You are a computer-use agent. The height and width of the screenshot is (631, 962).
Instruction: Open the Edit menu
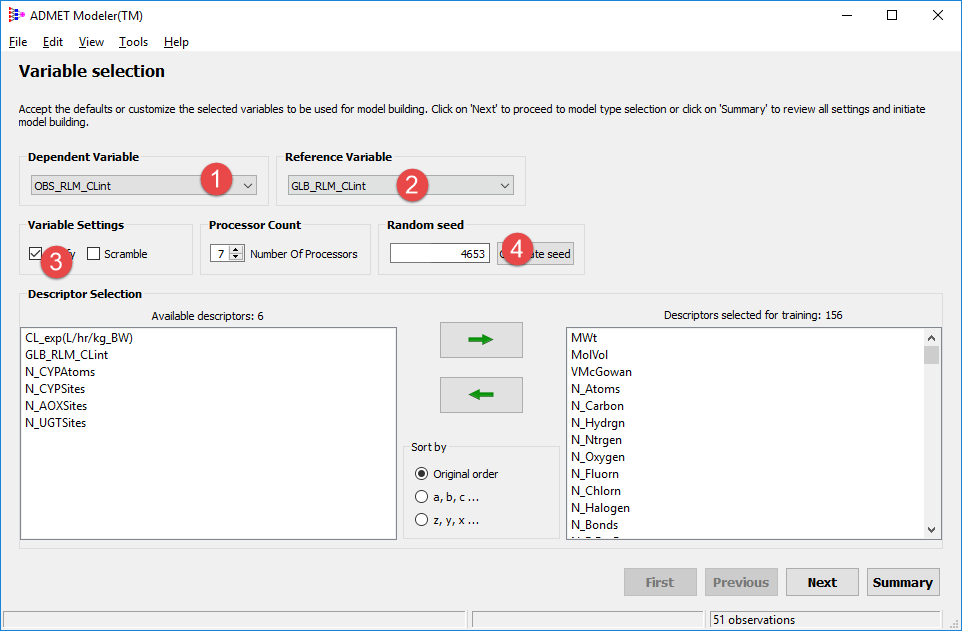(x=53, y=42)
